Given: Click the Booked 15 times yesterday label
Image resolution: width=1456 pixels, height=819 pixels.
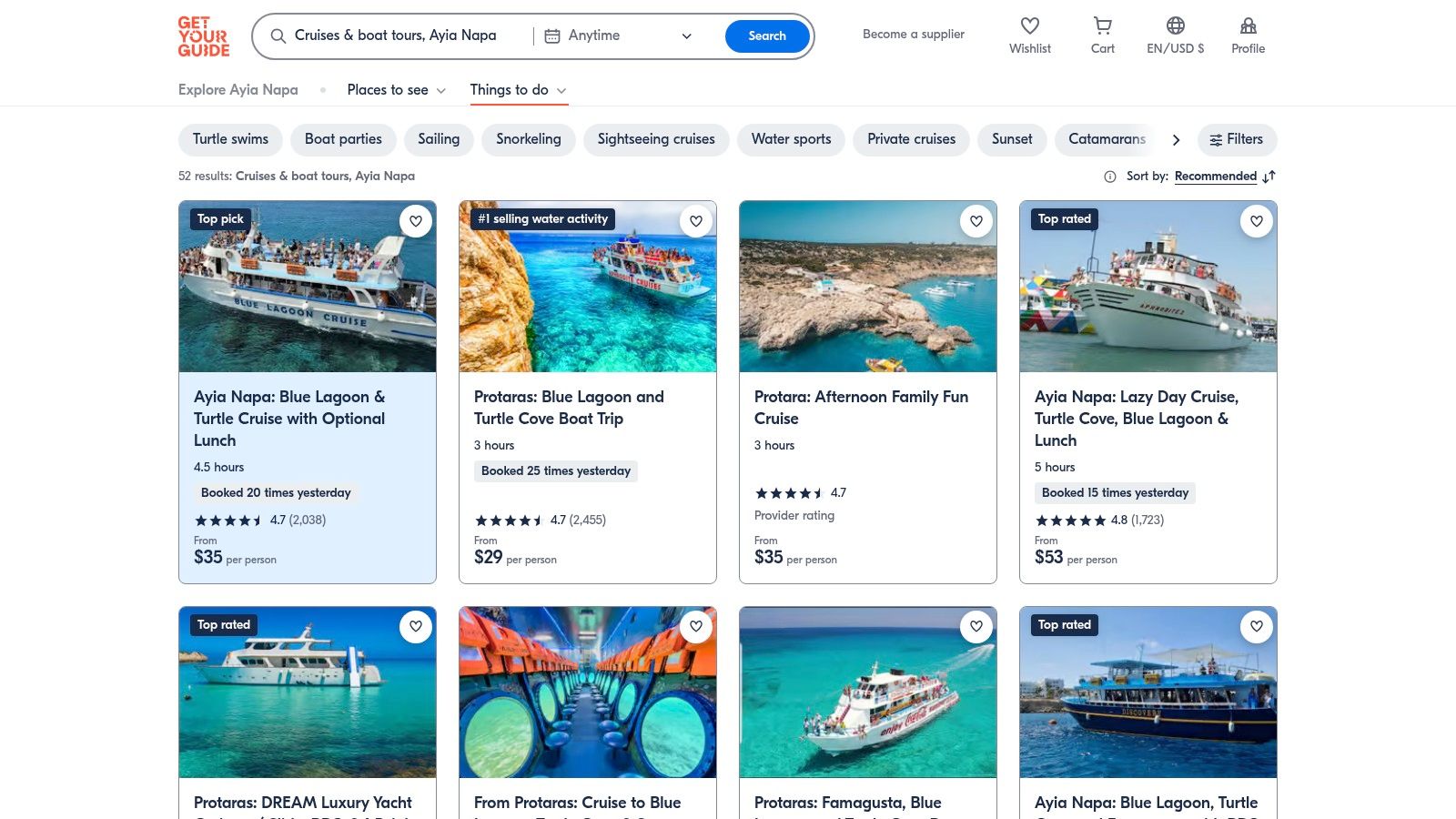Looking at the screenshot, I should coord(1115,493).
